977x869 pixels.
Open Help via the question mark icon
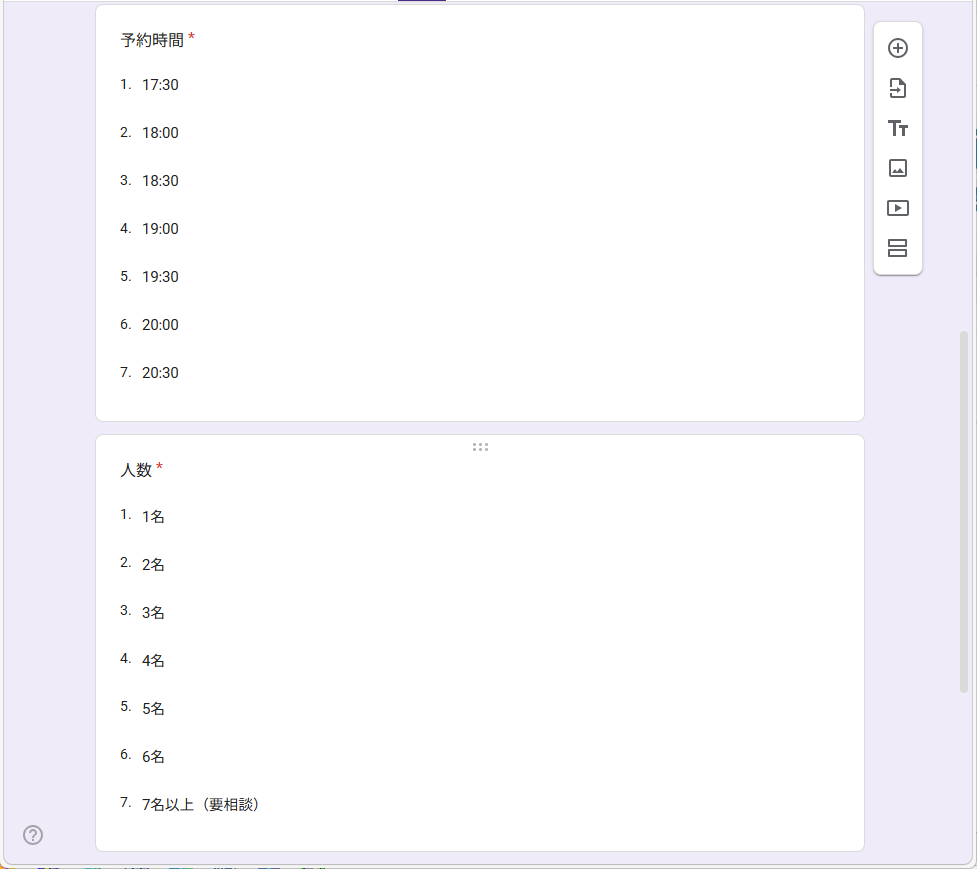pos(32,834)
